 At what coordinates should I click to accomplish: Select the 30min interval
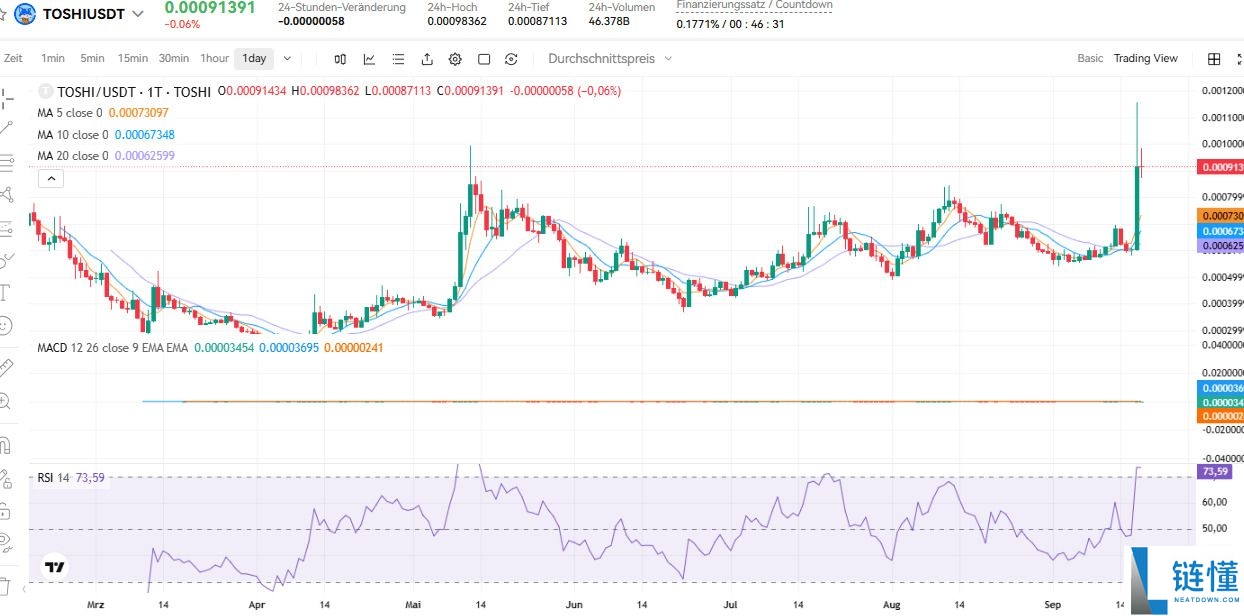pyautogui.click(x=174, y=58)
